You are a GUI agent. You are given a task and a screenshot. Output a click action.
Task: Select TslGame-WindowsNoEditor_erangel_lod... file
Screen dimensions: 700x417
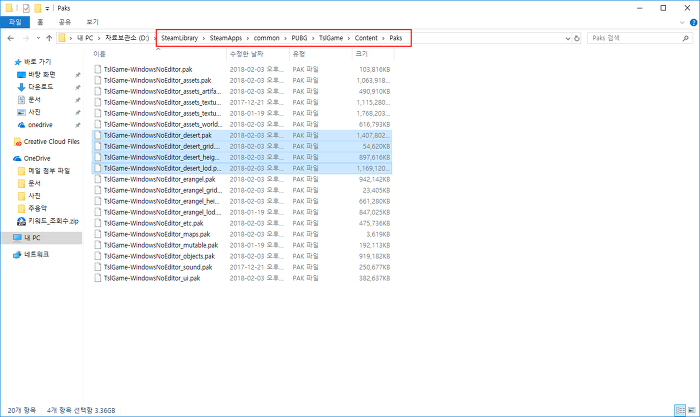coord(162,213)
